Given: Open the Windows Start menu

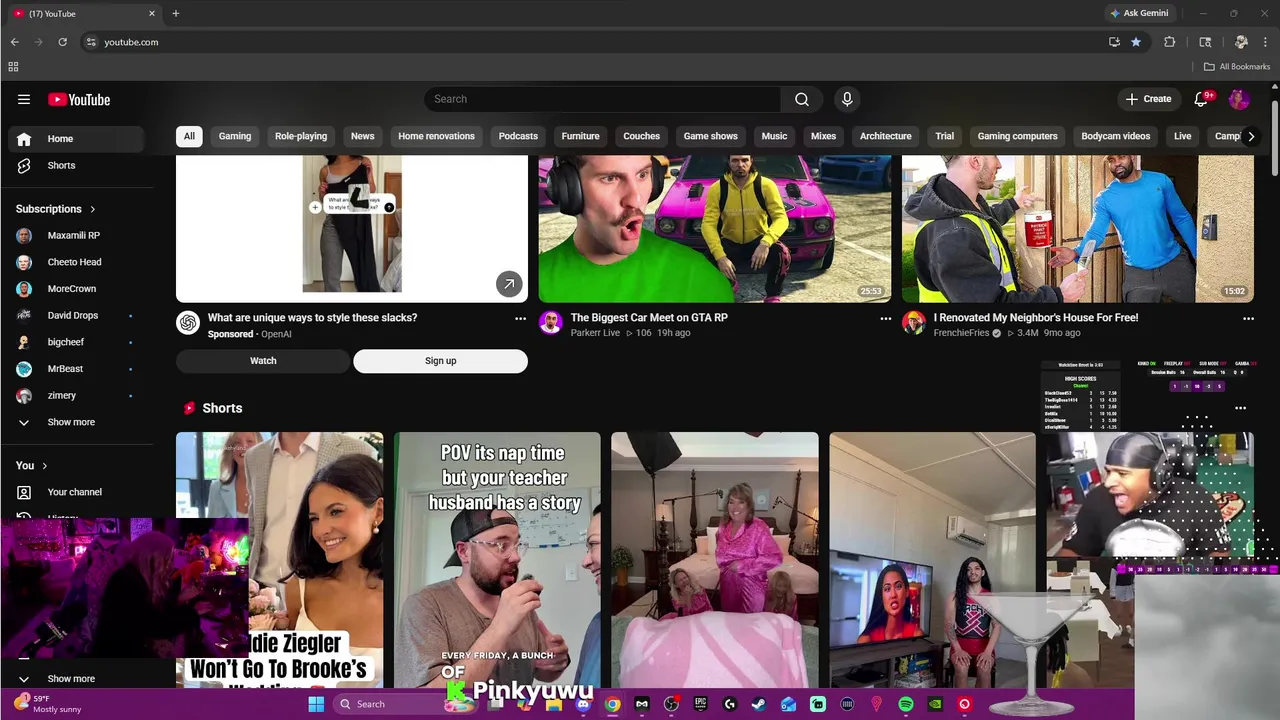Looking at the screenshot, I should 316,704.
